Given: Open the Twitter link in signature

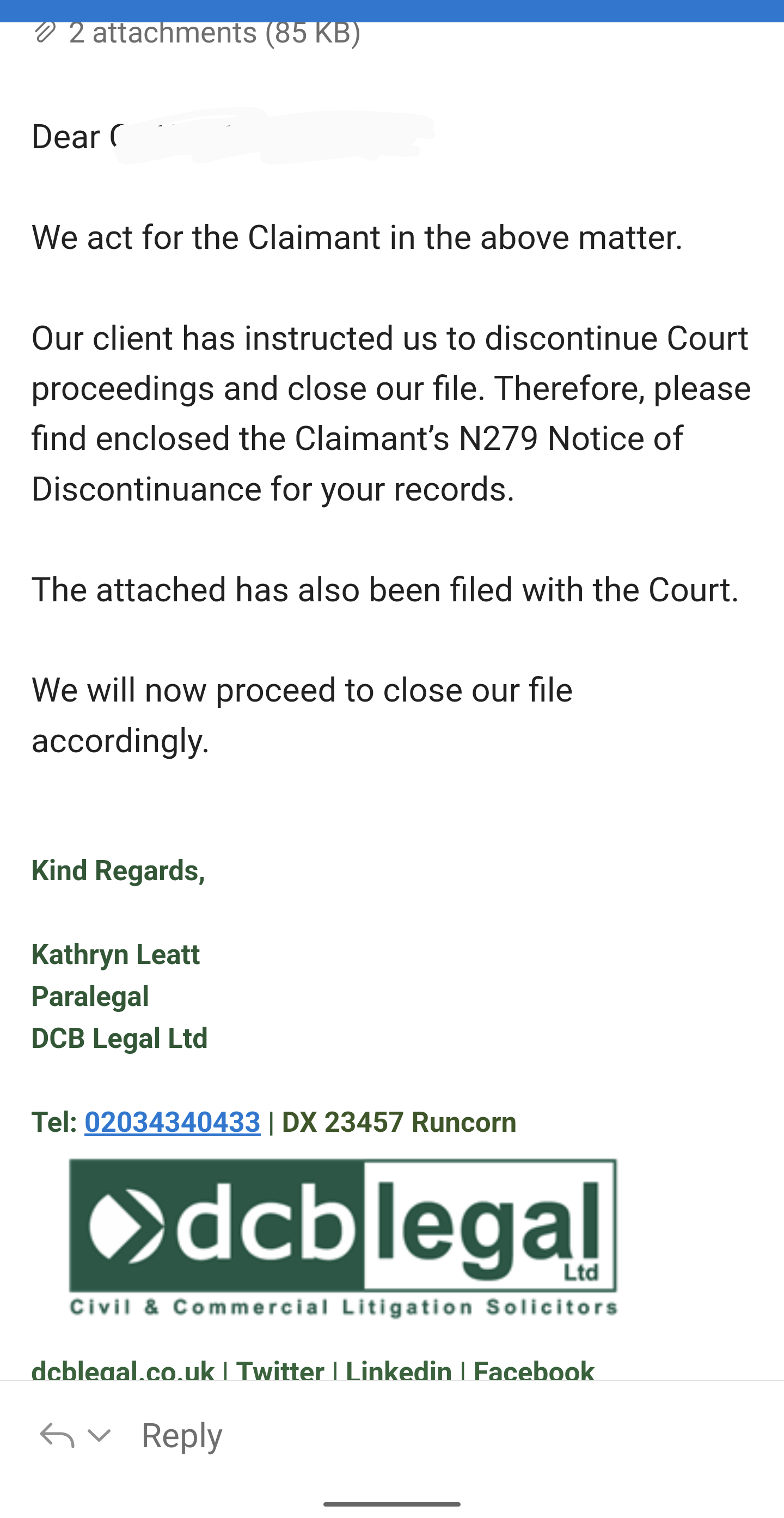Looking at the screenshot, I should click(x=280, y=1371).
